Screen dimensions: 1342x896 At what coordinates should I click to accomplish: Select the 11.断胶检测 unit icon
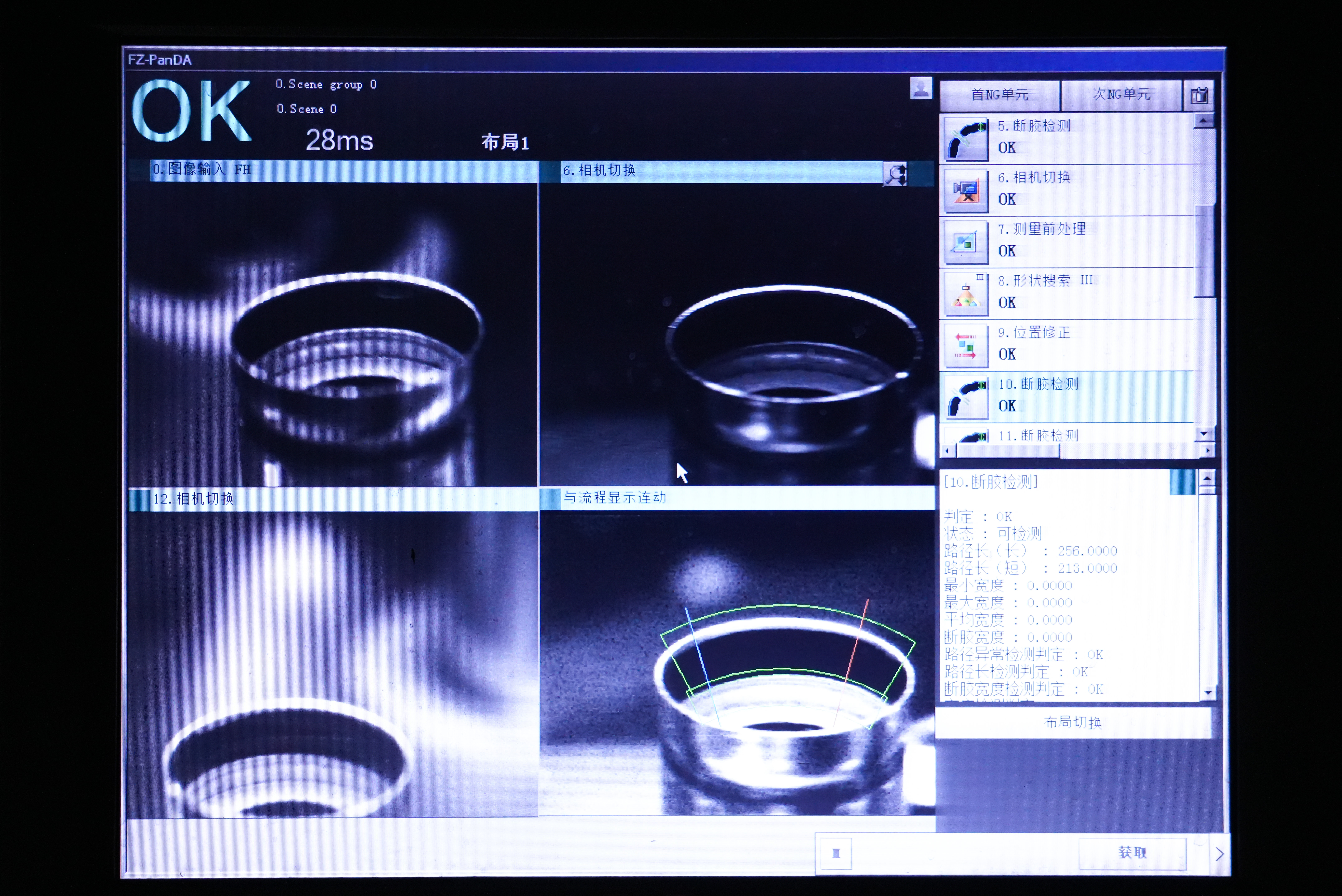pyautogui.click(x=966, y=435)
